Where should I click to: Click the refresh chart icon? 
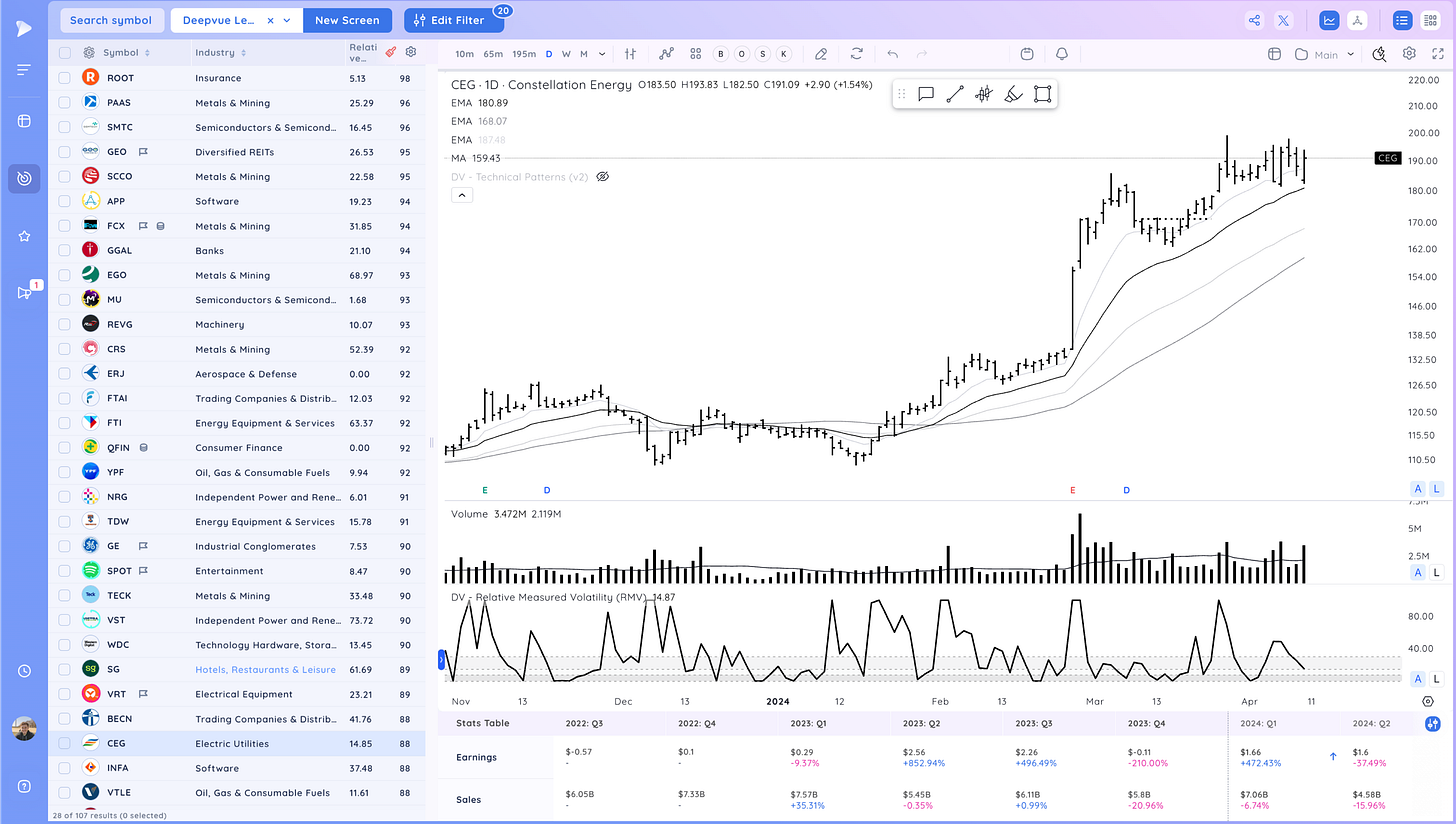pyautogui.click(x=857, y=54)
